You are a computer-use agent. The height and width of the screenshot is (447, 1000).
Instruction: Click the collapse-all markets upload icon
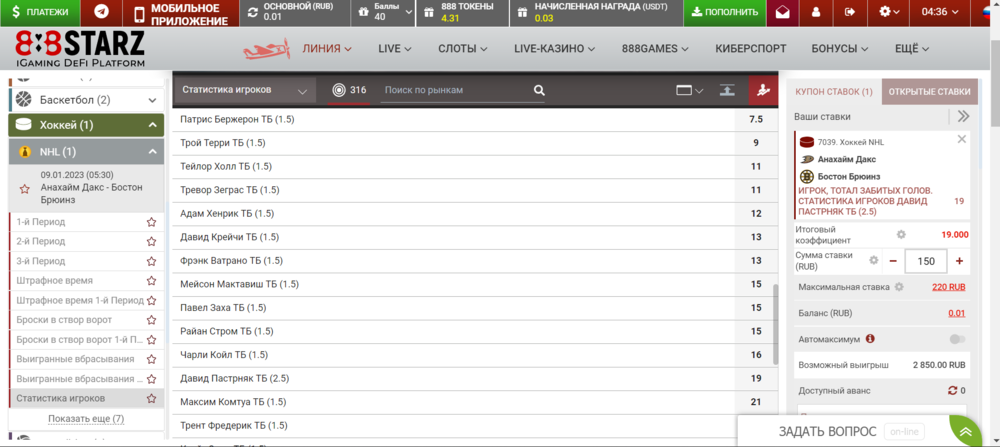(727, 91)
